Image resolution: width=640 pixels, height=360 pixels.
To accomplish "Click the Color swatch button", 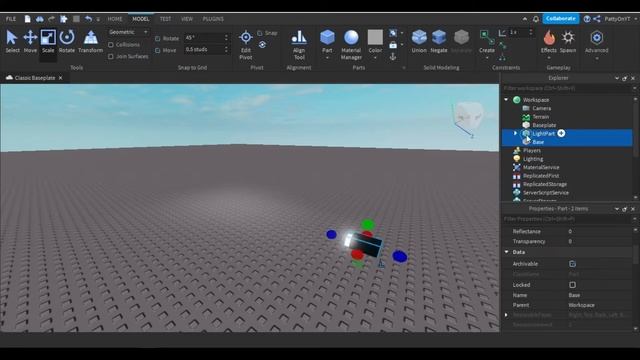I will point(375,38).
